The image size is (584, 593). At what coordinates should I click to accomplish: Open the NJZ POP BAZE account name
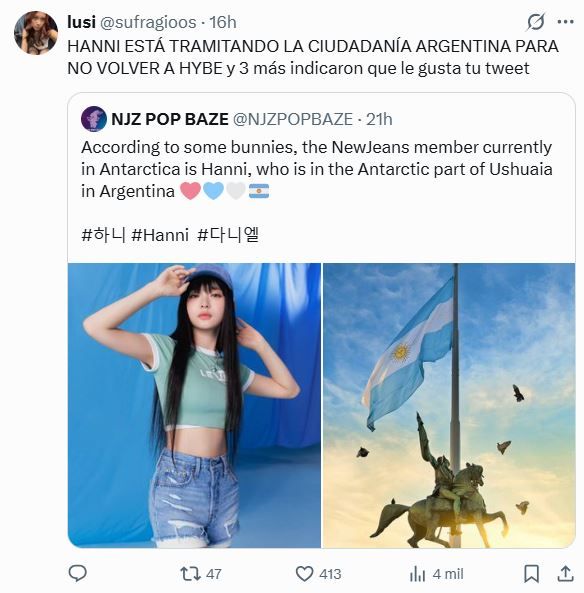pyautogui.click(x=170, y=119)
